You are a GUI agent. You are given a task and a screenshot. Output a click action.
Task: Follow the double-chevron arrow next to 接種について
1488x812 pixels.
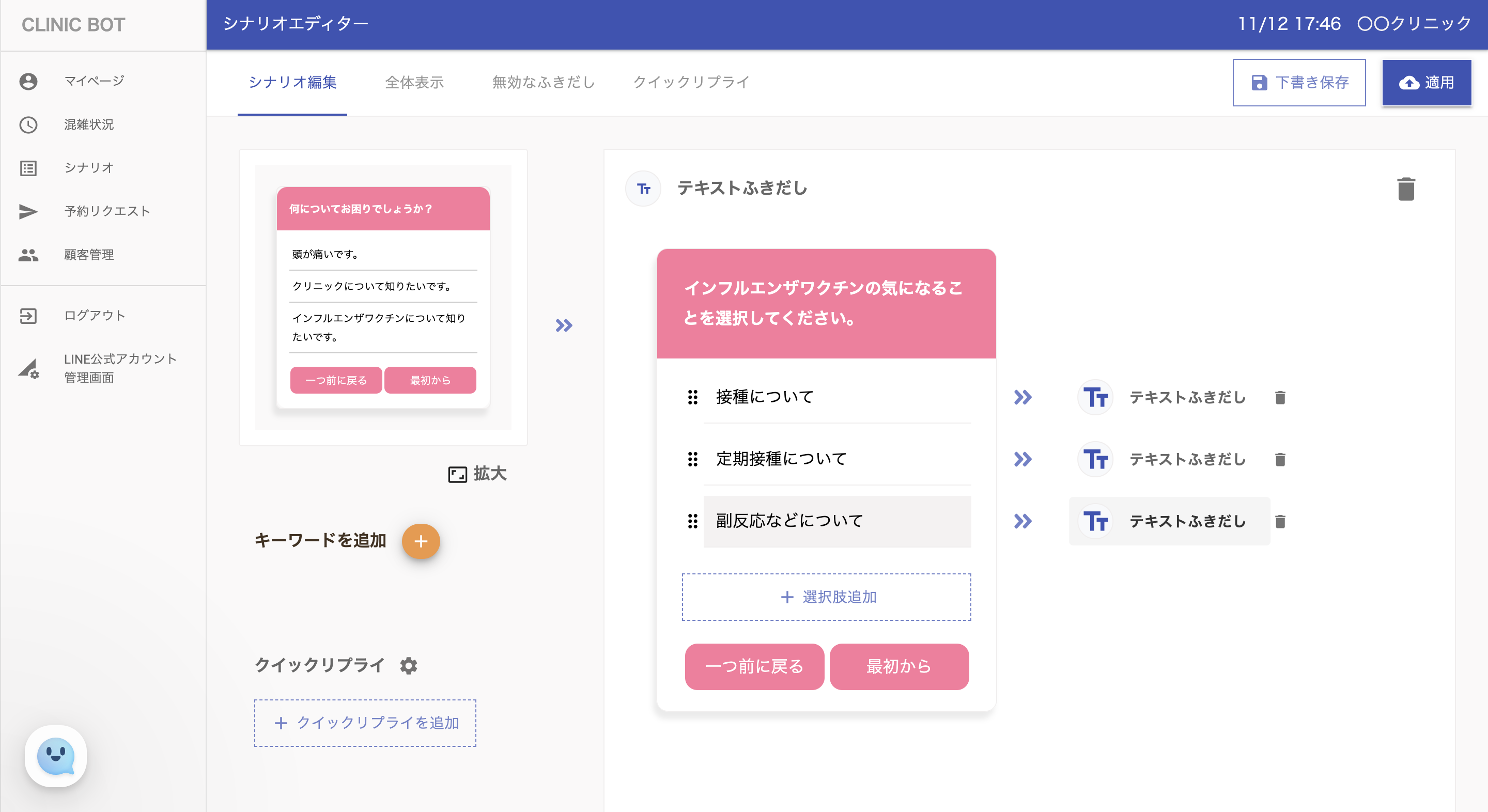(1022, 397)
